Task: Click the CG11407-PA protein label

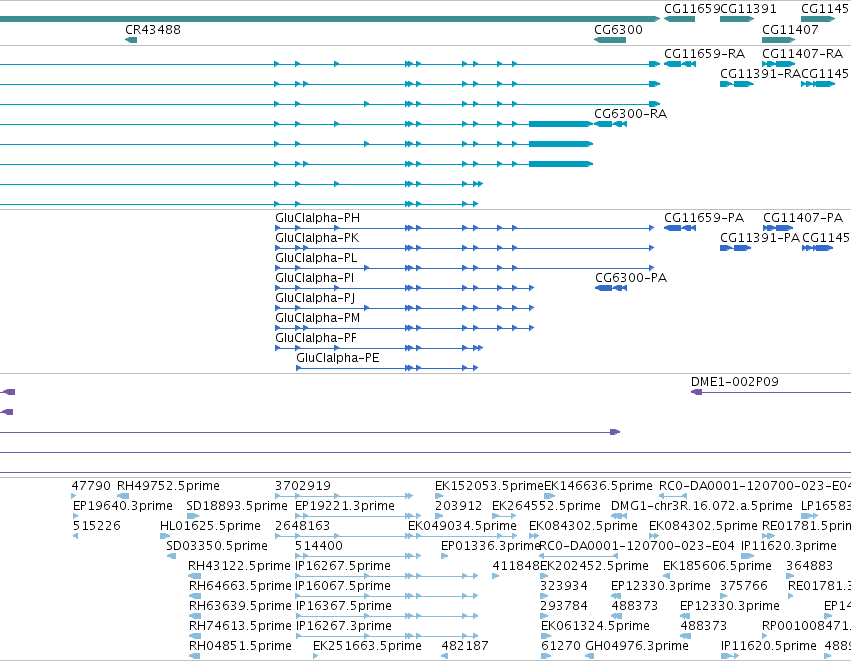Action: [x=803, y=218]
